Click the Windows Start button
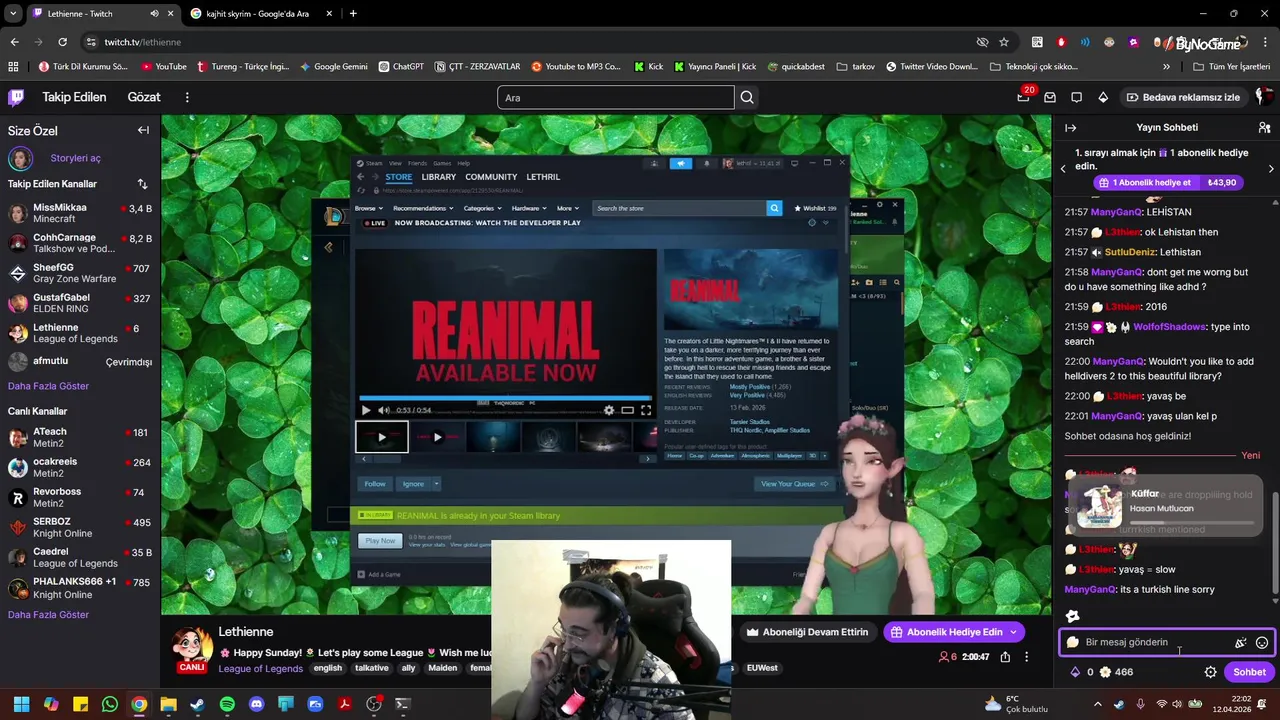Image resolution: width=1280 pixels, height=720 pixels. tap(22, 704)
